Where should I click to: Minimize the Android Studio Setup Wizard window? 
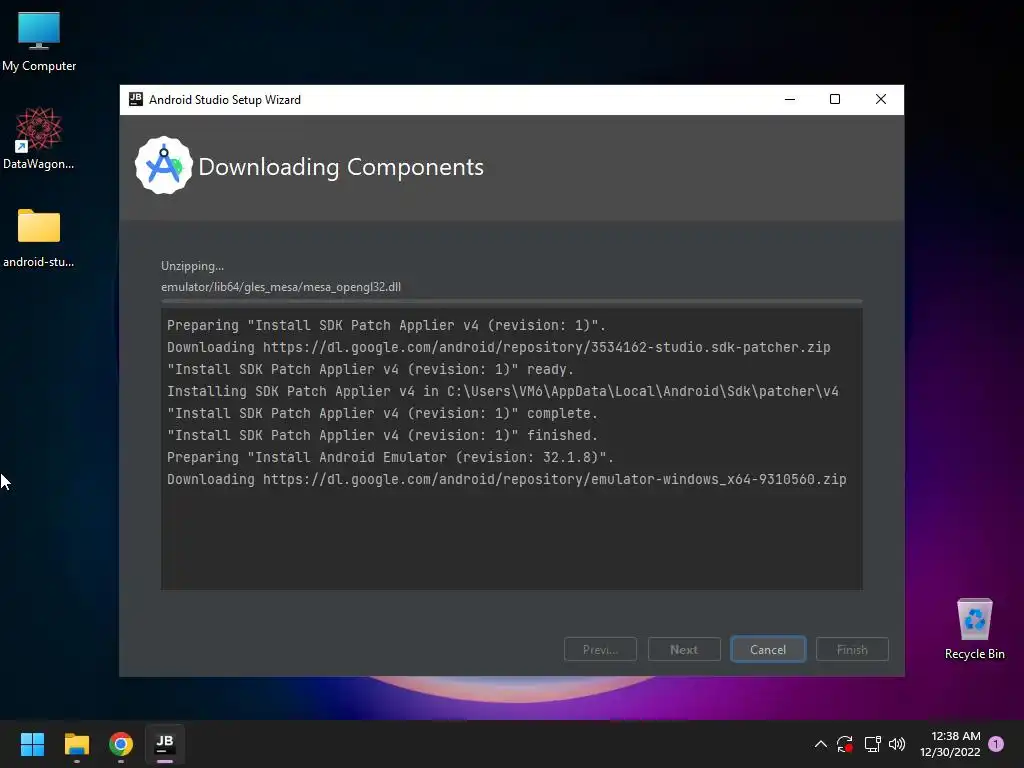[x=790, y=99]
